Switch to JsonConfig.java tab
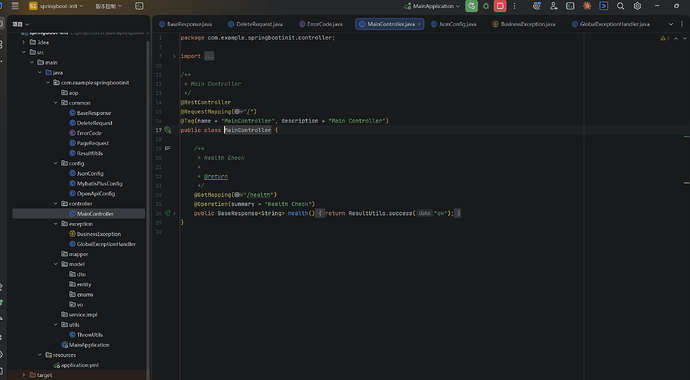690x380 pixels. [454, 24]
